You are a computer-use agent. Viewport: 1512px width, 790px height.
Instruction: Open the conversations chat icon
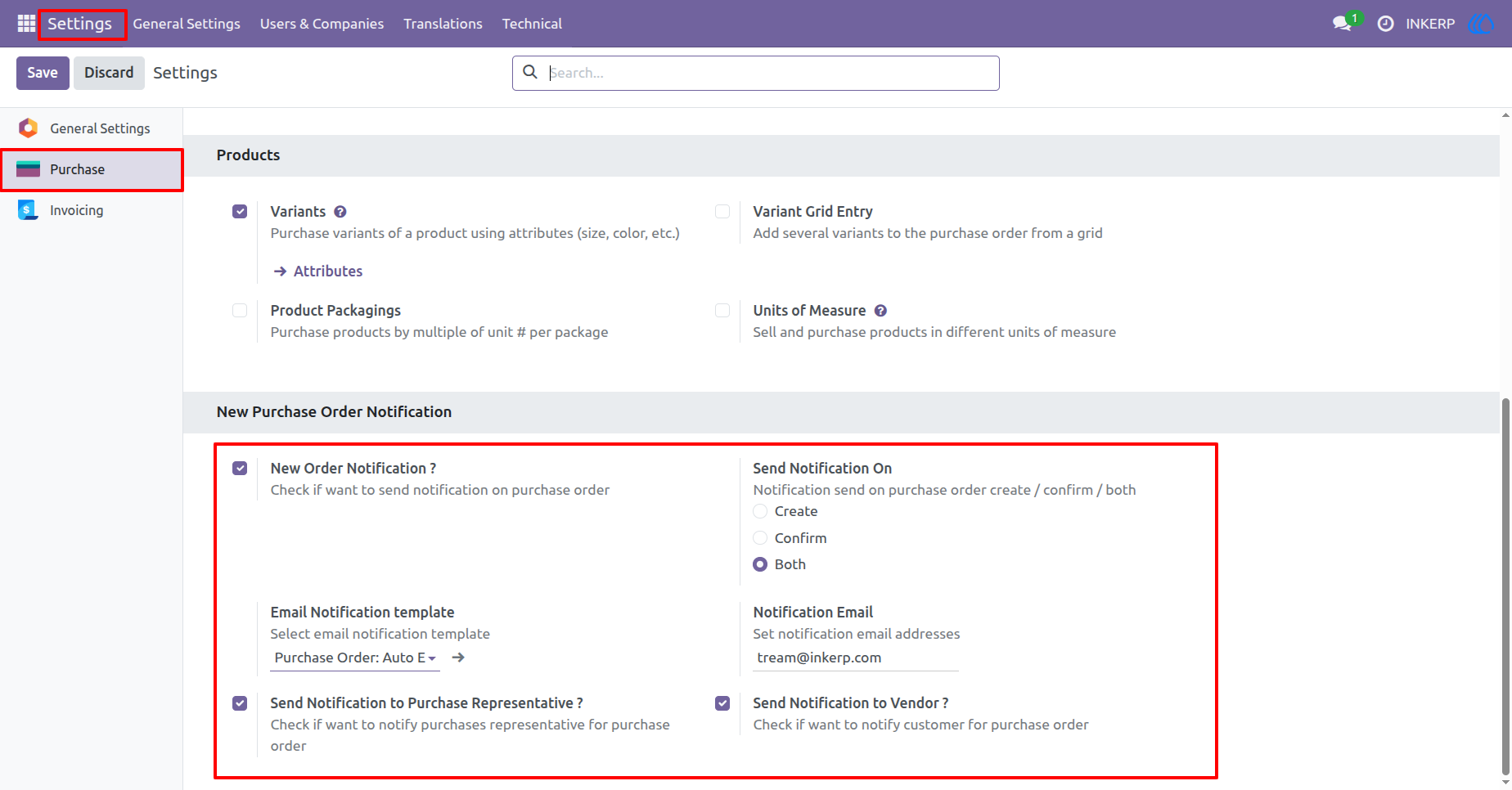click(x=1342, y=24)
